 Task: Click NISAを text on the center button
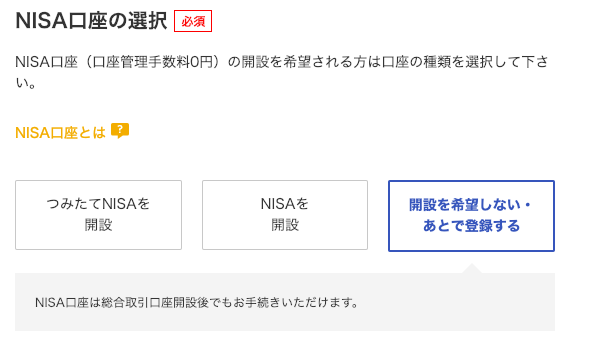pos(285,204)
